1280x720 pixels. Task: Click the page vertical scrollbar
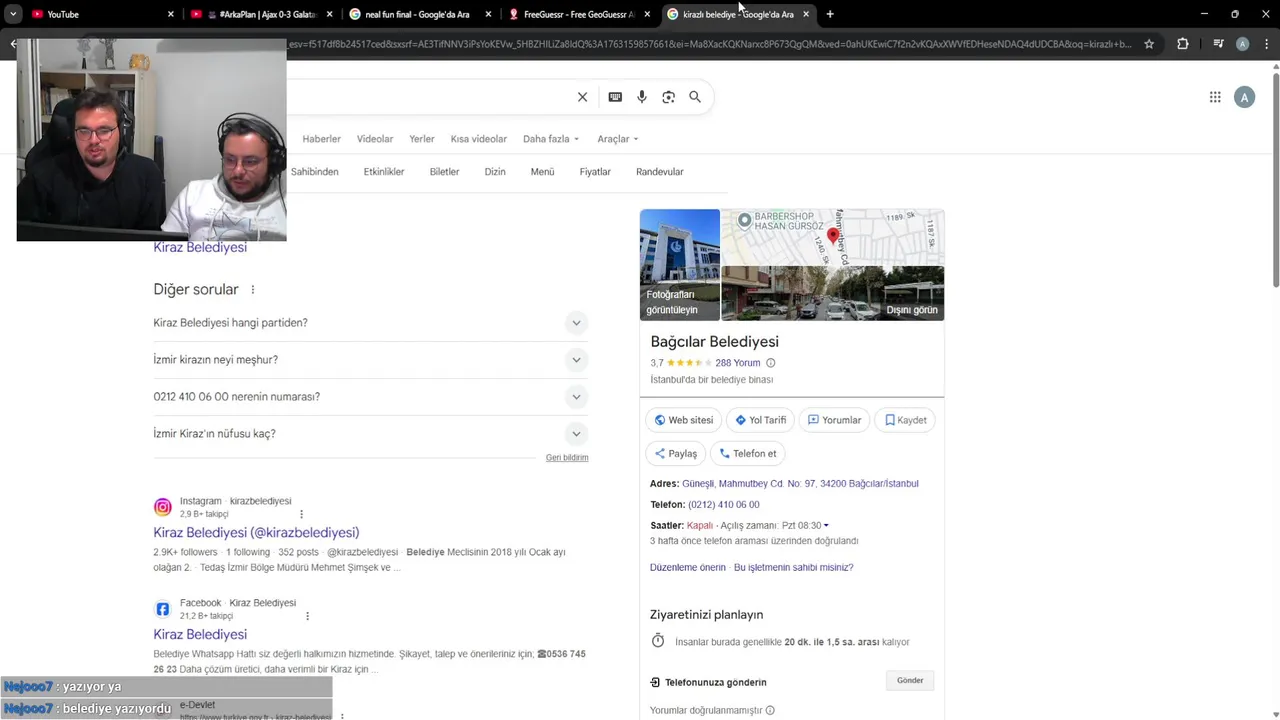(x=1275, y=180)
